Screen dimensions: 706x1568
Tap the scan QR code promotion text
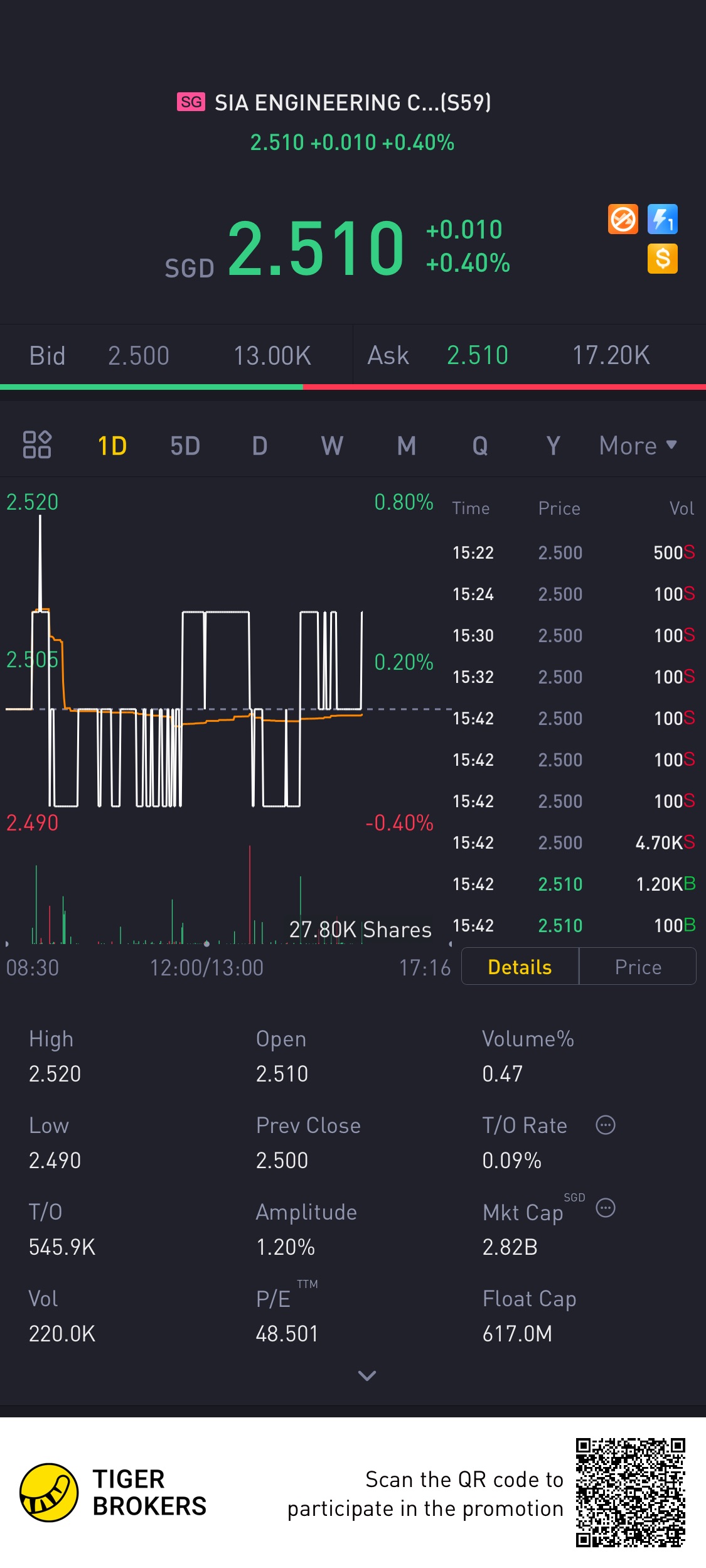(425, 1494)
